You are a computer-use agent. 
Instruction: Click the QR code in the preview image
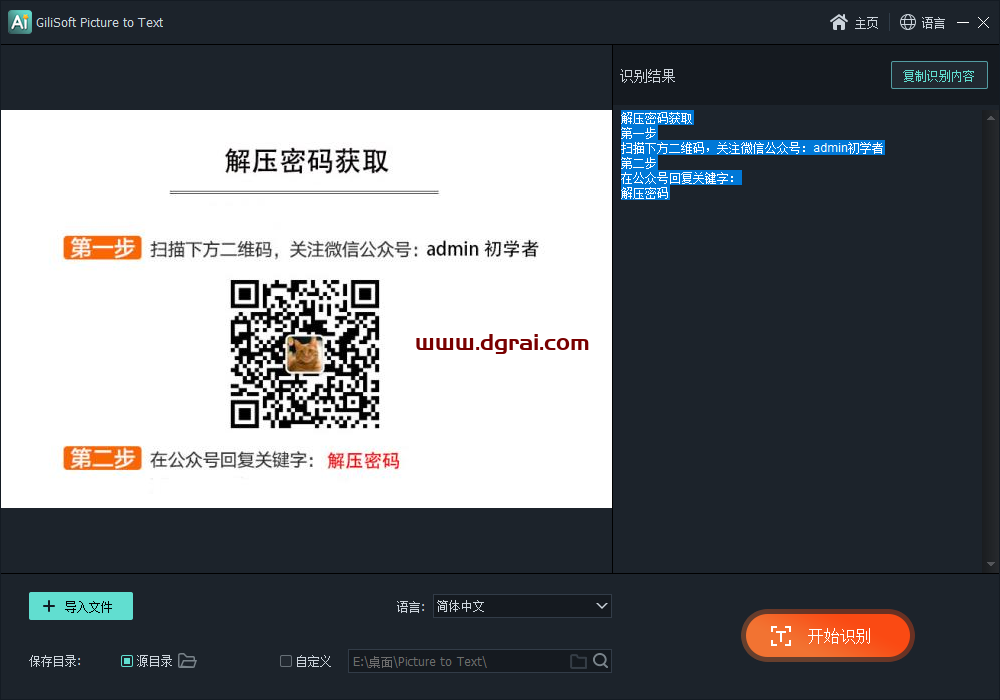point(305,354)
